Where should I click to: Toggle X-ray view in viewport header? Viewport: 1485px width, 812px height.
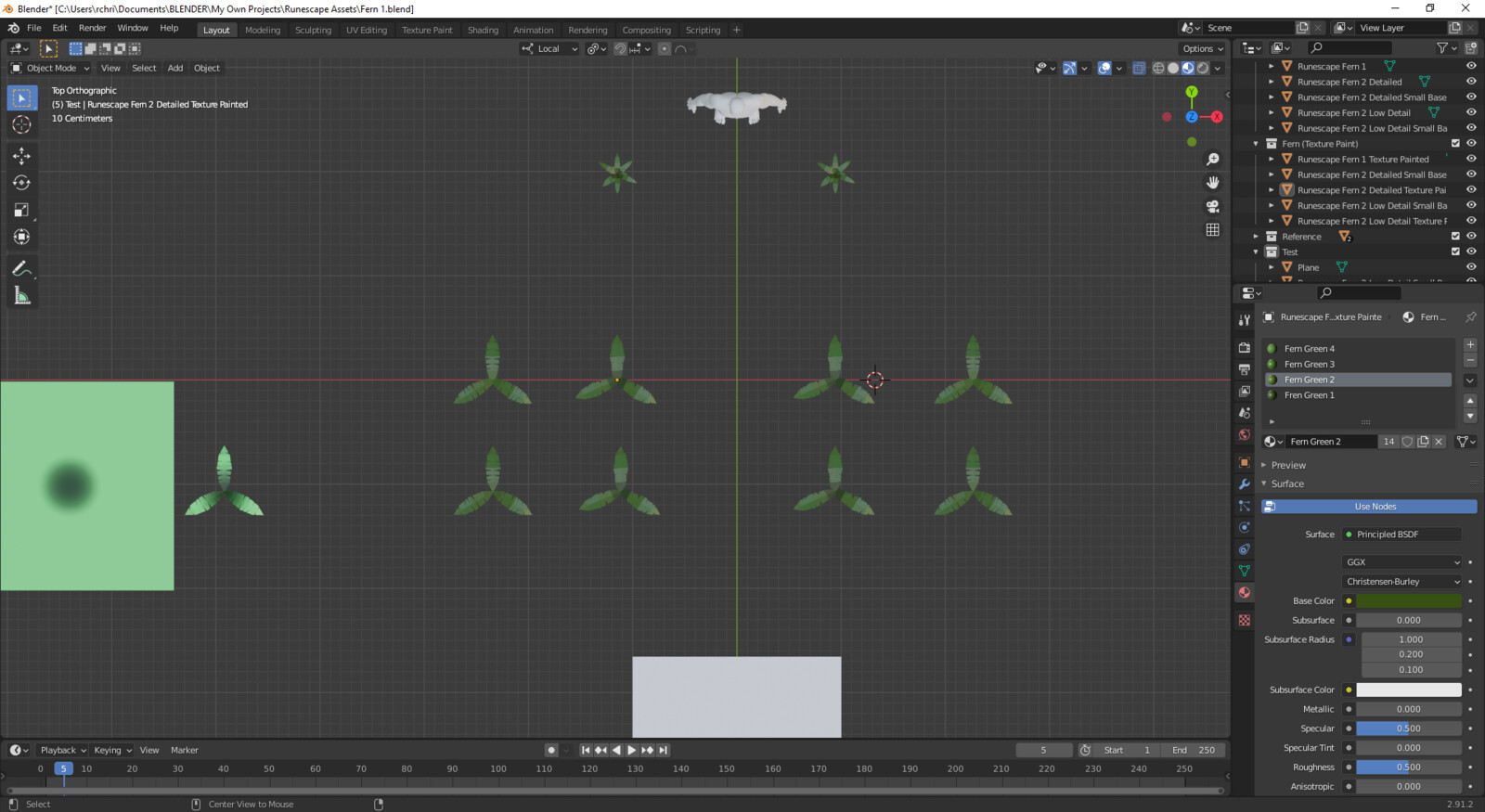pyautogui.click(x=1139, y=68)
